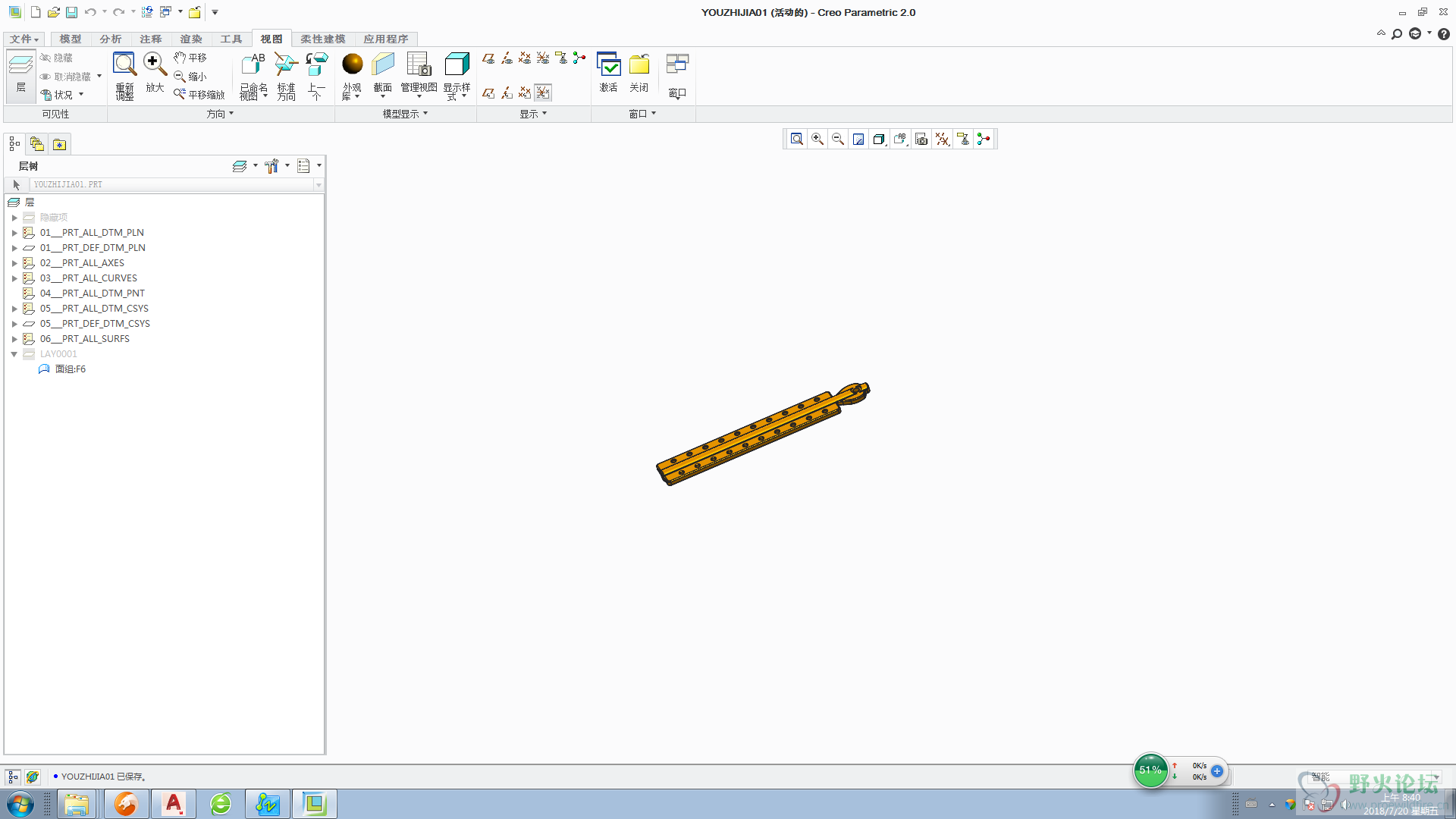The height and width of the screenshot is (819, 1456).
Task: Click Status (状况) button in Visibility group
Action: (x=62, y=95)
